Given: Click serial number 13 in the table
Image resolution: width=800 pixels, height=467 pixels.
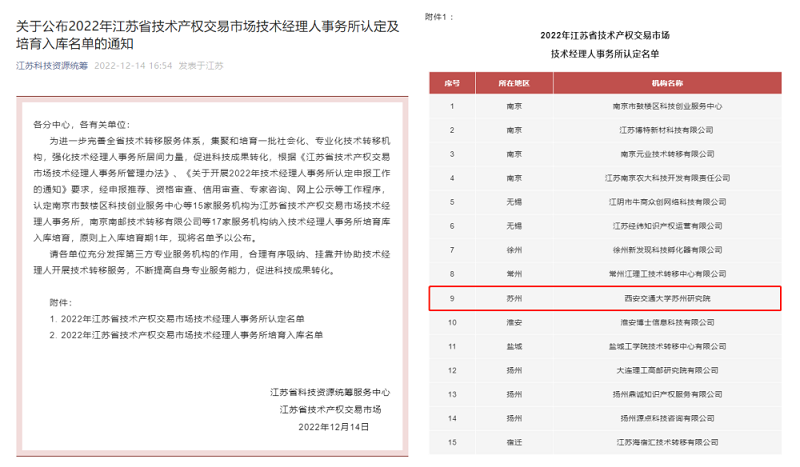Looking at the screenshot, I should click(452, 395).
